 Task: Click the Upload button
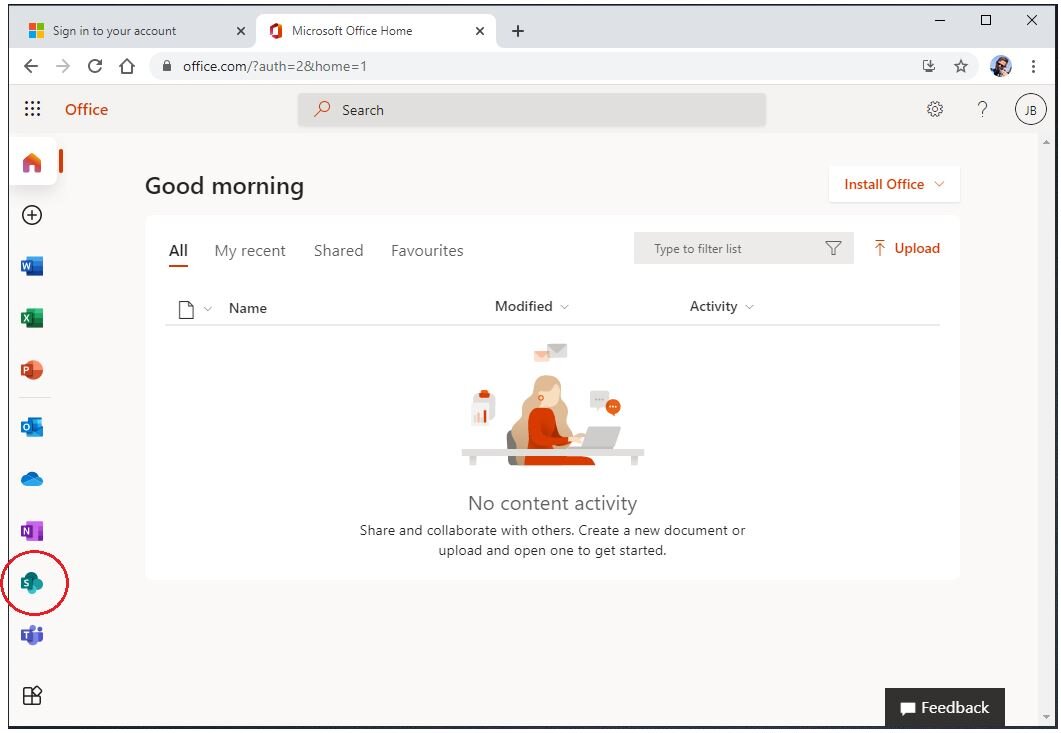[x=907, y=248]
